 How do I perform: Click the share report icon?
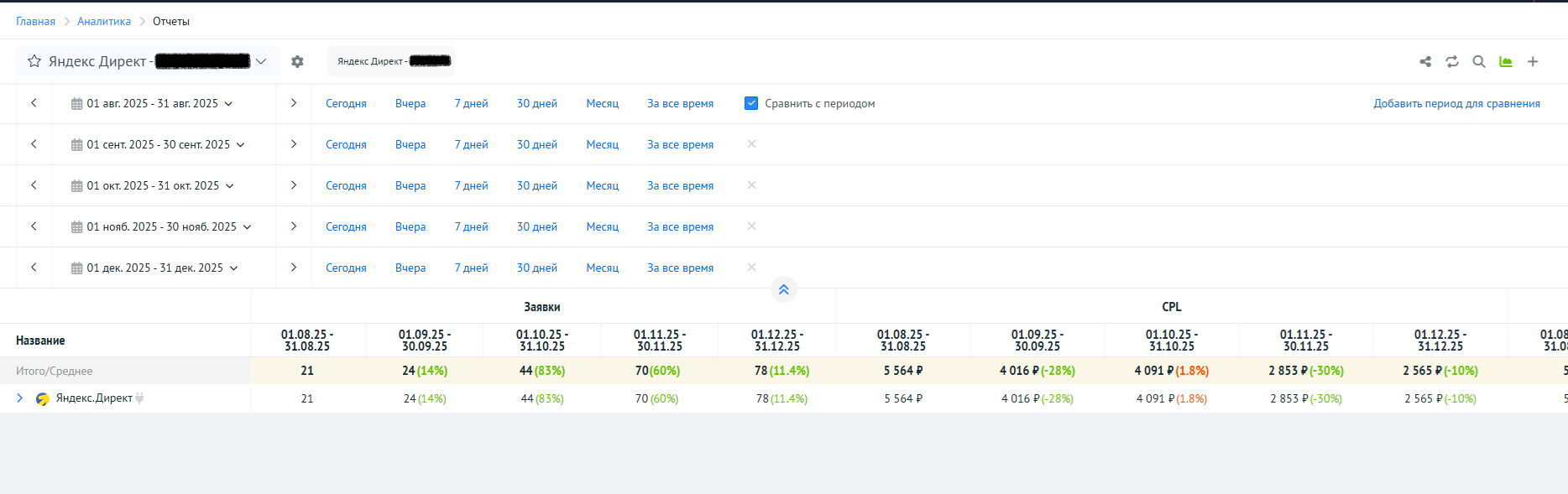[x=1425, y=61]
